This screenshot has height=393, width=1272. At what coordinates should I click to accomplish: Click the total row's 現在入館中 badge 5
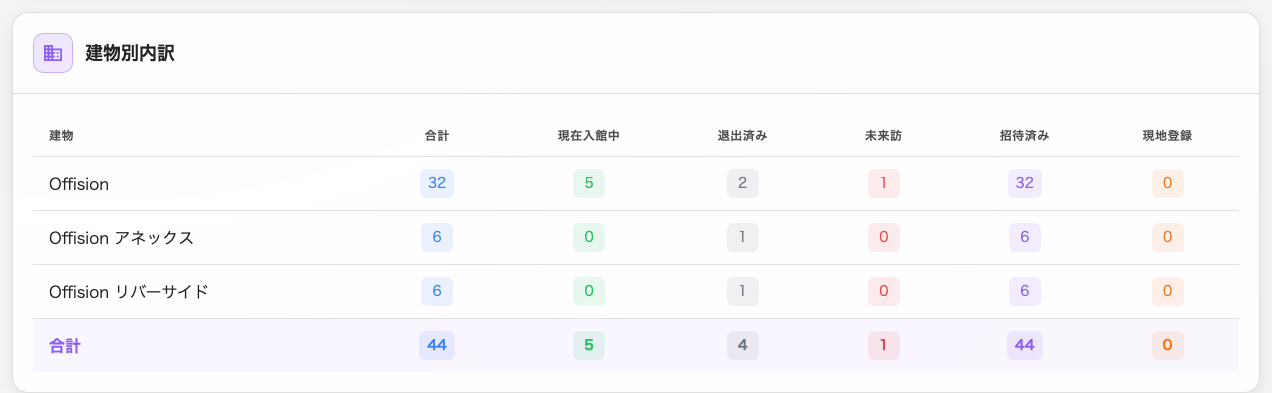click(x=589, y=345)
